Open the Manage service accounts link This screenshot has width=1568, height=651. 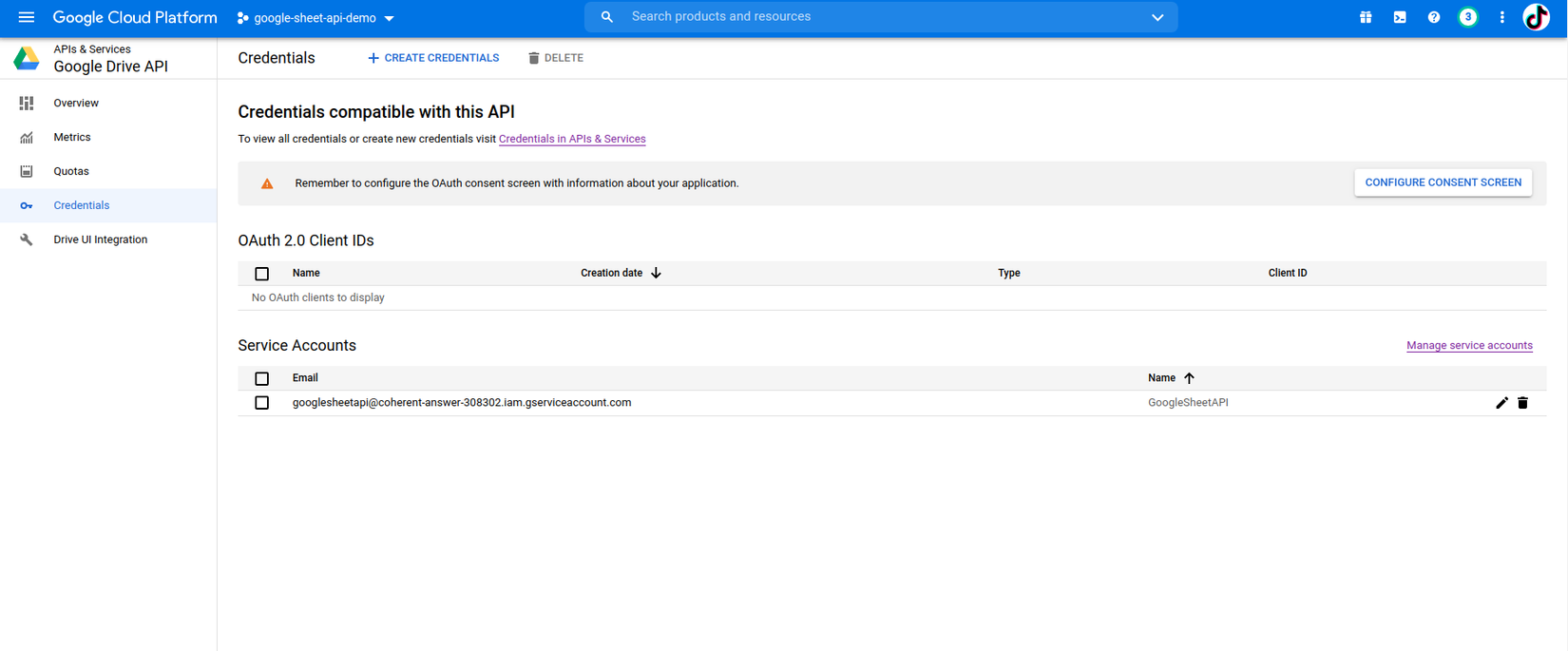(x=1469, y=346)
